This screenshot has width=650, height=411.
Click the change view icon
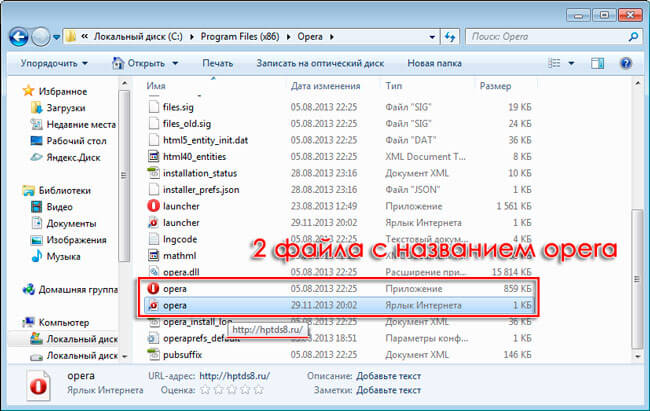pos(554,63)
